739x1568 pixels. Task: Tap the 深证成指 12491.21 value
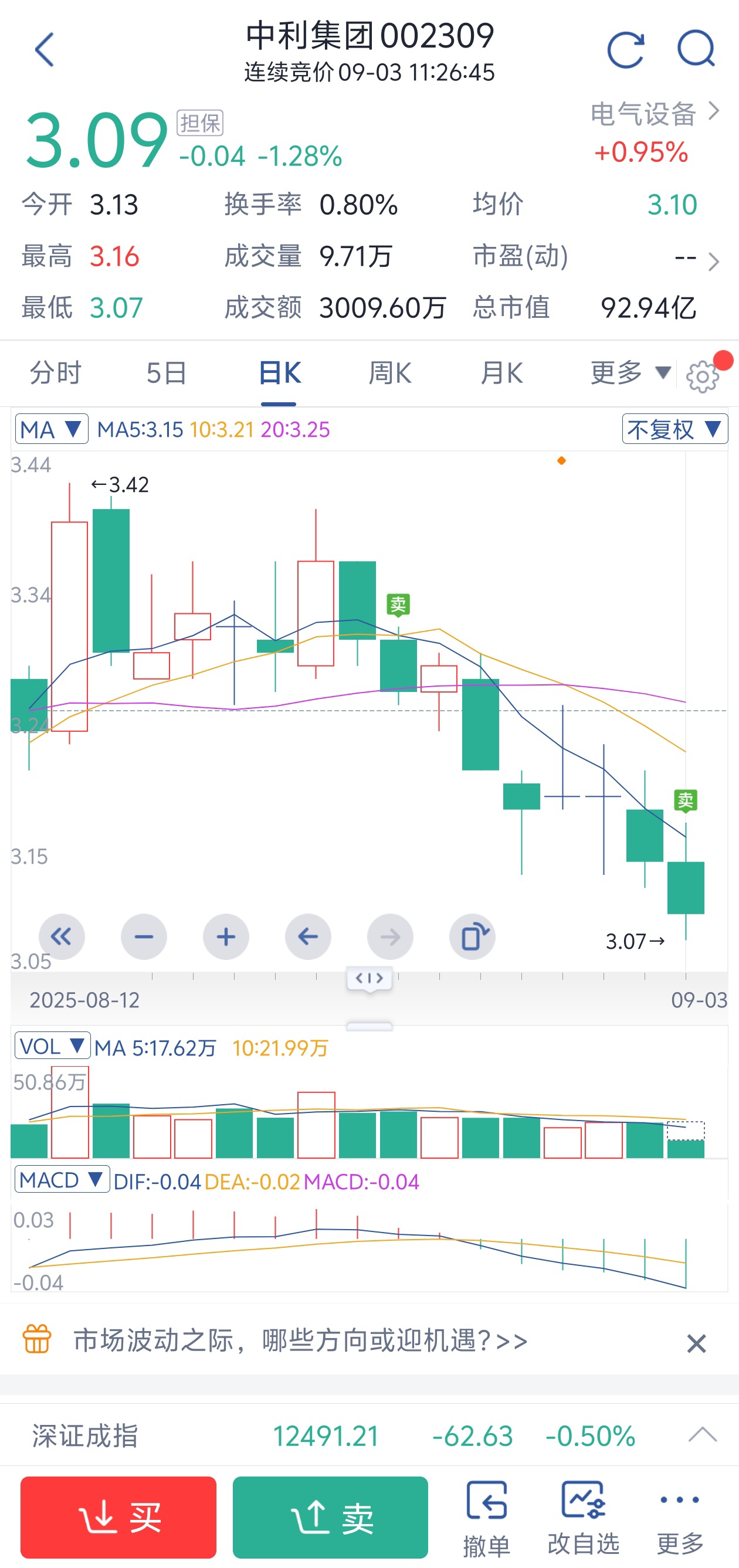click(x=326, y=1436)
